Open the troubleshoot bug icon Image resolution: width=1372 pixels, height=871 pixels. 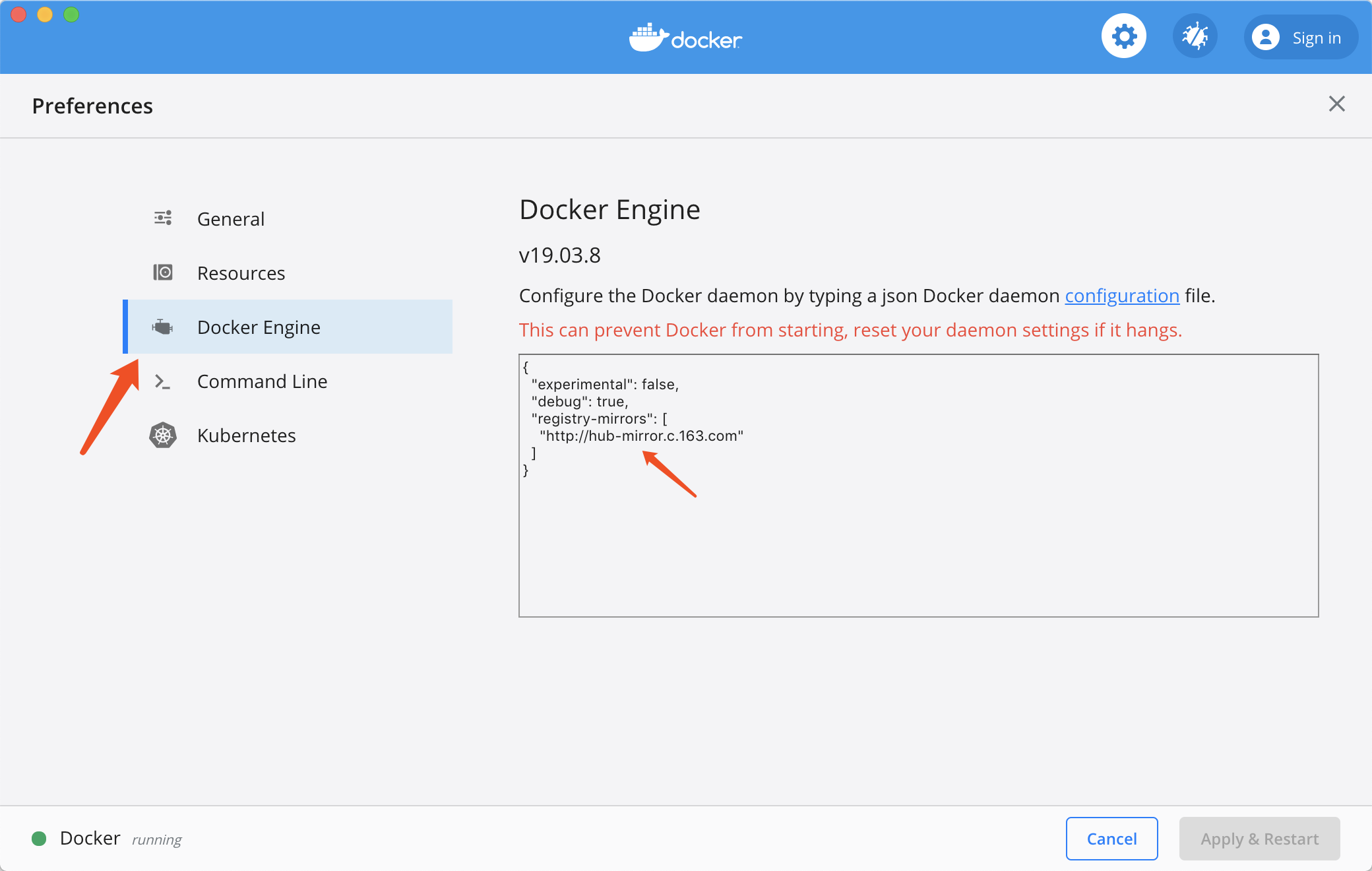[1195, 36]
